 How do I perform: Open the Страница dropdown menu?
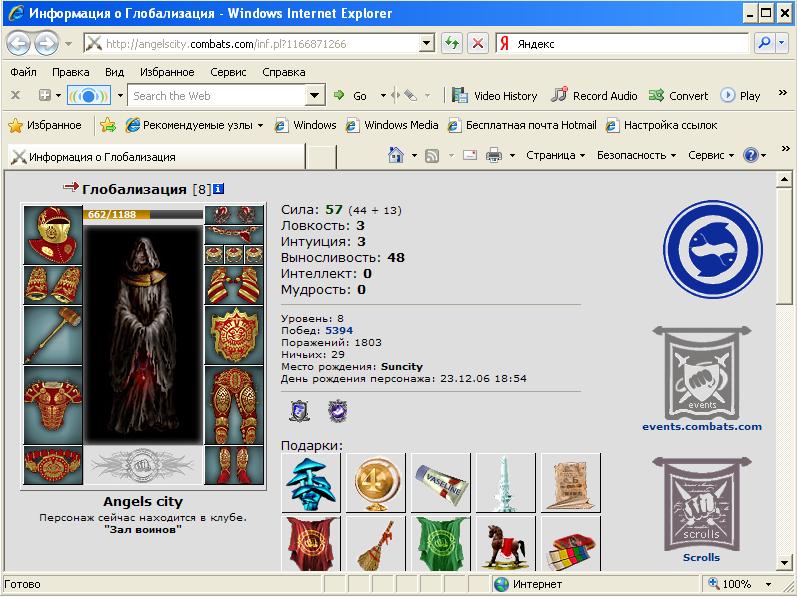coord(556,155)
